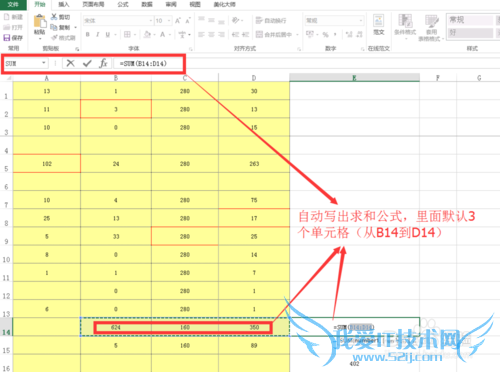The width and height of the screenshot is (500, 372).
Task: Expand the 复制 (Copy) dropdown arrow
Action: [x=76, y=27]
